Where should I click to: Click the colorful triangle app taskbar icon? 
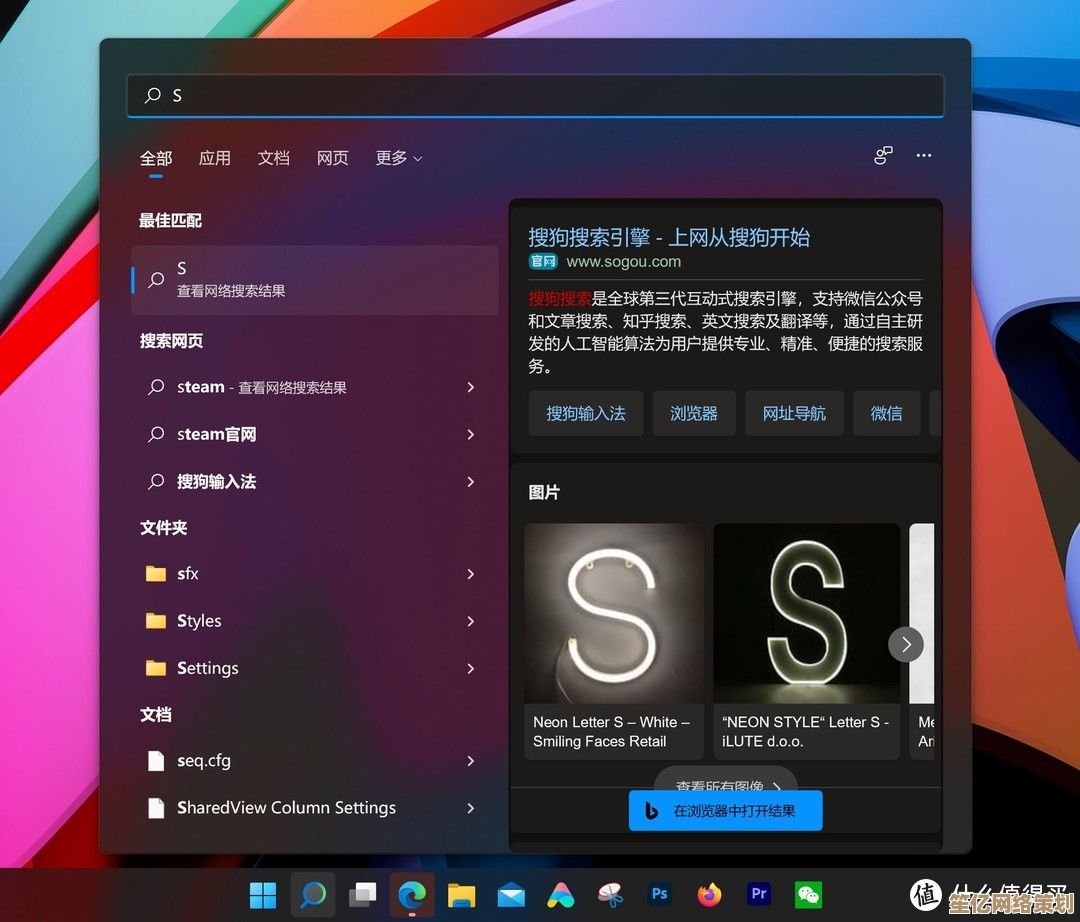[561, 894]
